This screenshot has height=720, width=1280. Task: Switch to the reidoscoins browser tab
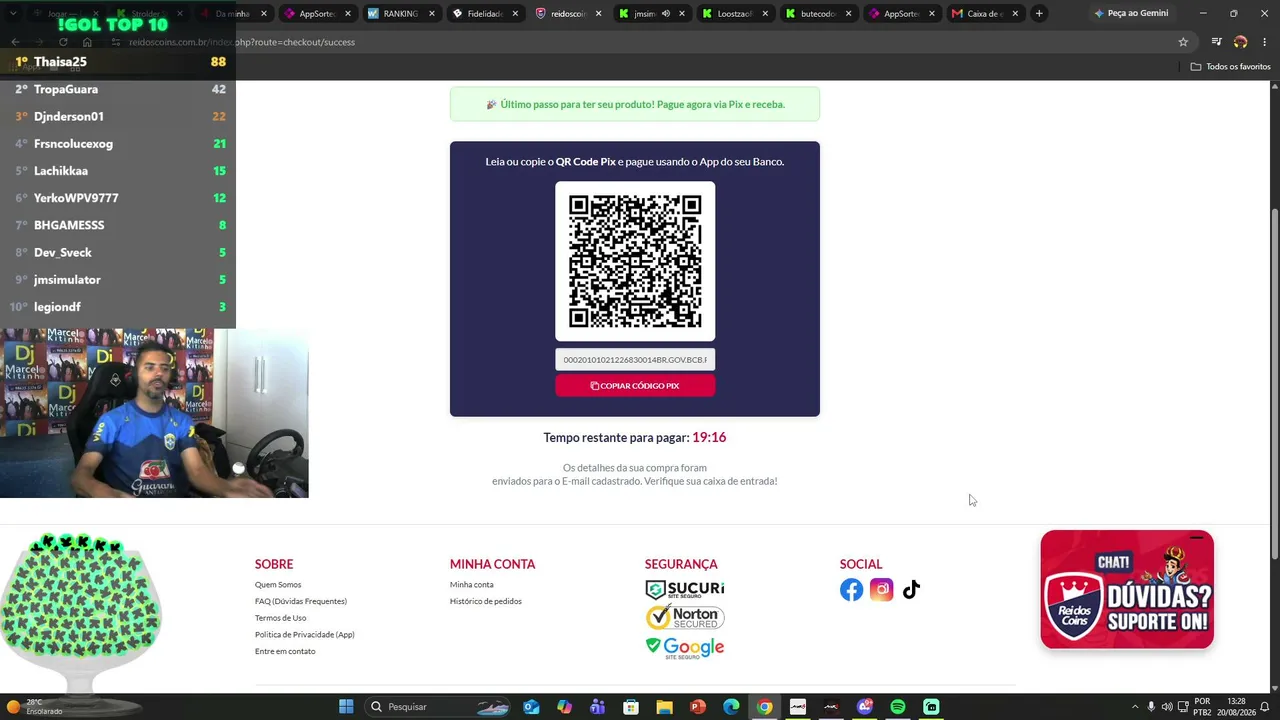tap(568, 14)
